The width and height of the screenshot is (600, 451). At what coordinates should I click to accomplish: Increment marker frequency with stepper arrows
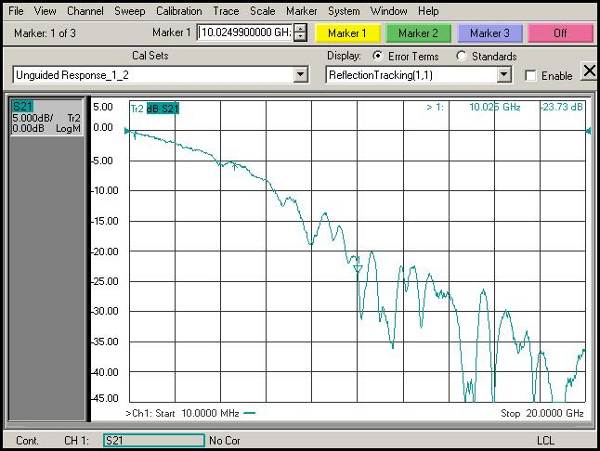coord(300,28)
